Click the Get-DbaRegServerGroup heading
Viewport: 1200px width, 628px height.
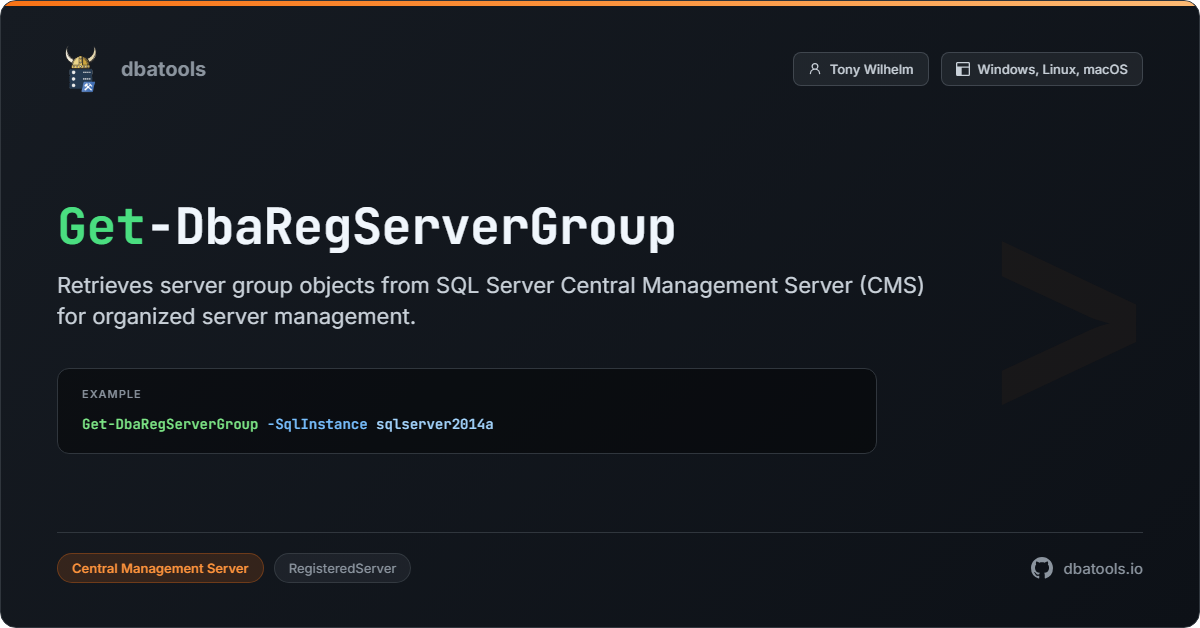point(367,227)
